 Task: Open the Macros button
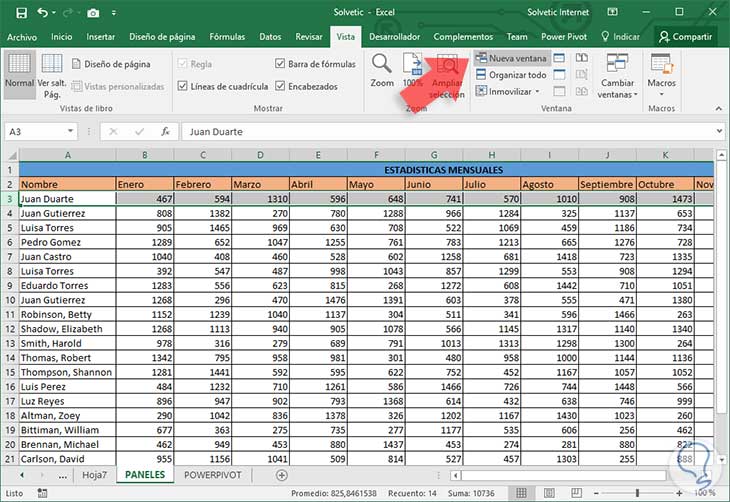pyautogui.click(x=661, y=71)
